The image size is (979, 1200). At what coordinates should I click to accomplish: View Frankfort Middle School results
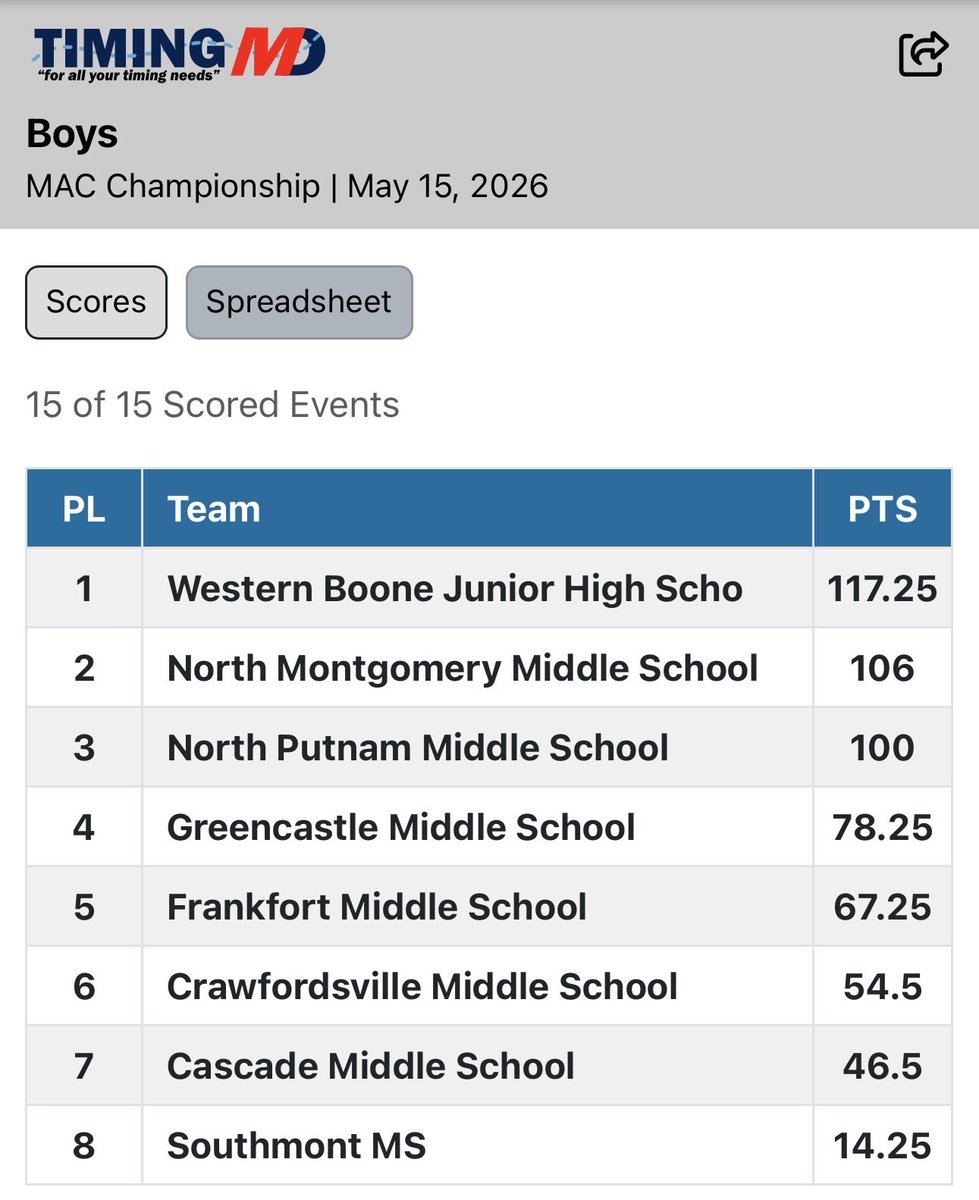489,906
